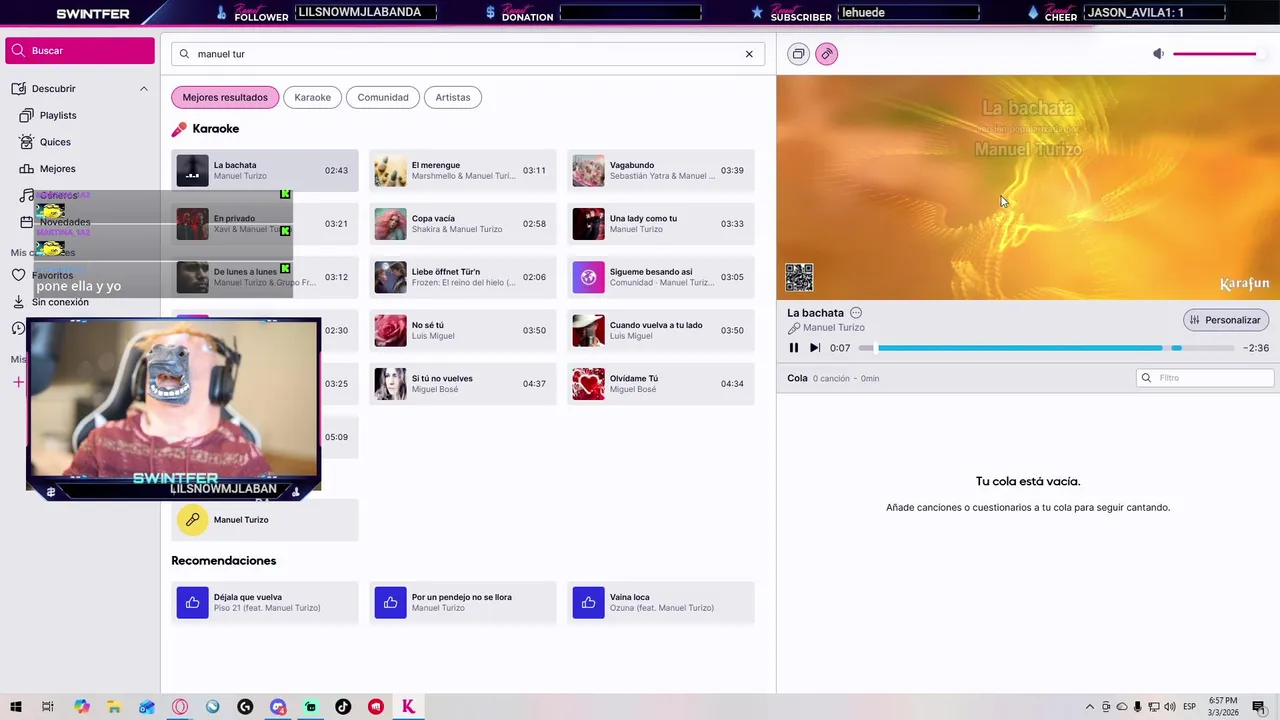Click the Déjala que vuelva recommendation
Viewport: 1280px width, 720px height.
(265, 603)
